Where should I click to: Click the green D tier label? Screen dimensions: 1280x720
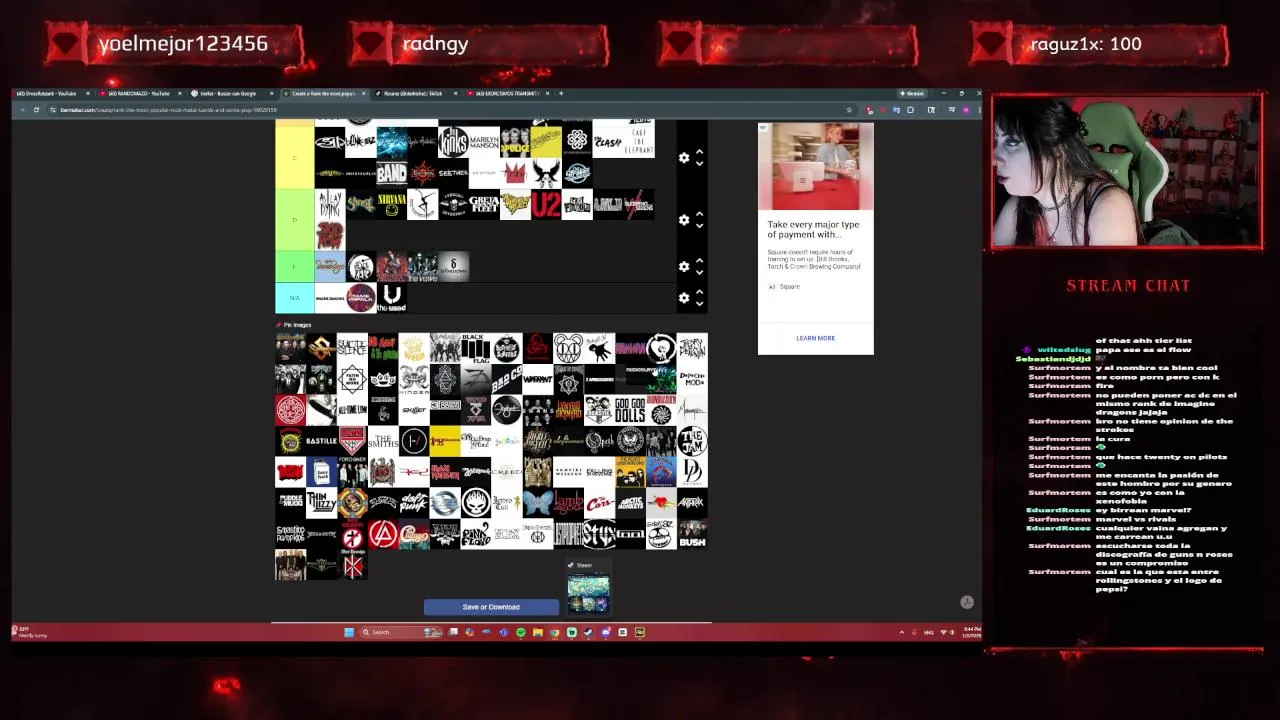294,219
